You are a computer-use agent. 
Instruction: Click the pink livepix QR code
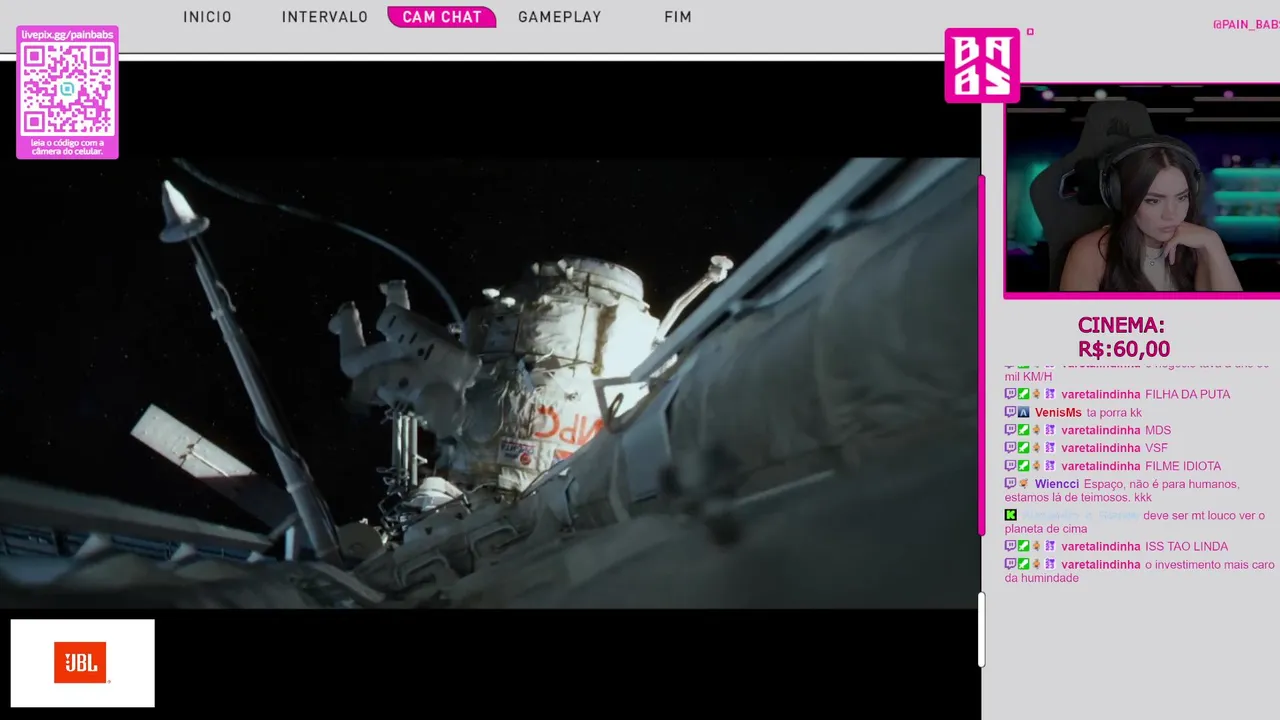[x=67, y=89]
